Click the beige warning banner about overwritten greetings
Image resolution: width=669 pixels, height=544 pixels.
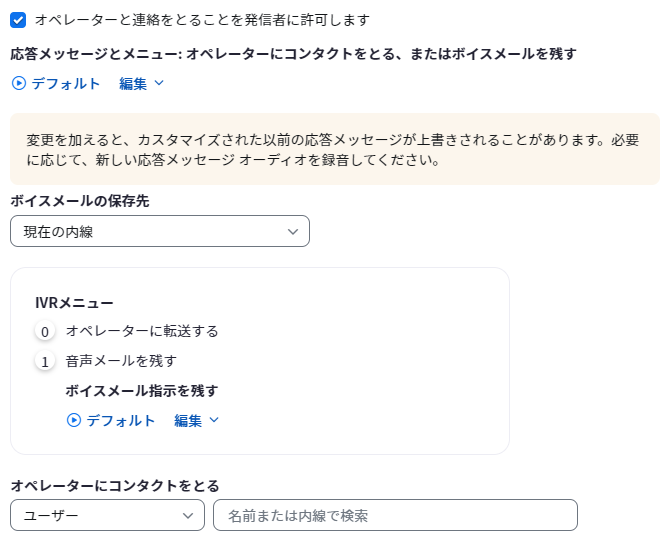point(335,149)
